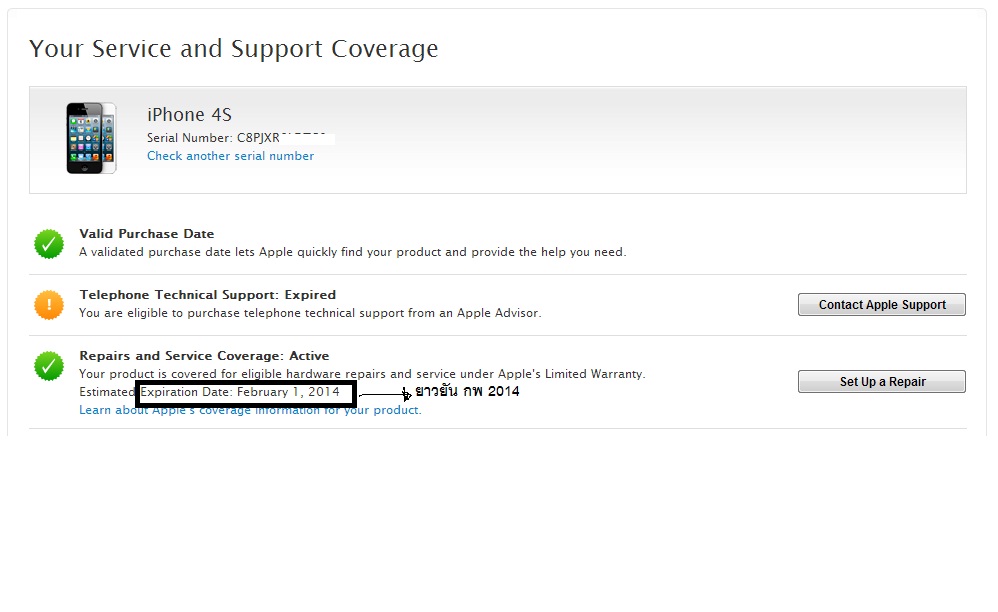
Task: Click the 'A validated purchase date lets Apple' sentence
Action: tap(353, 252)
